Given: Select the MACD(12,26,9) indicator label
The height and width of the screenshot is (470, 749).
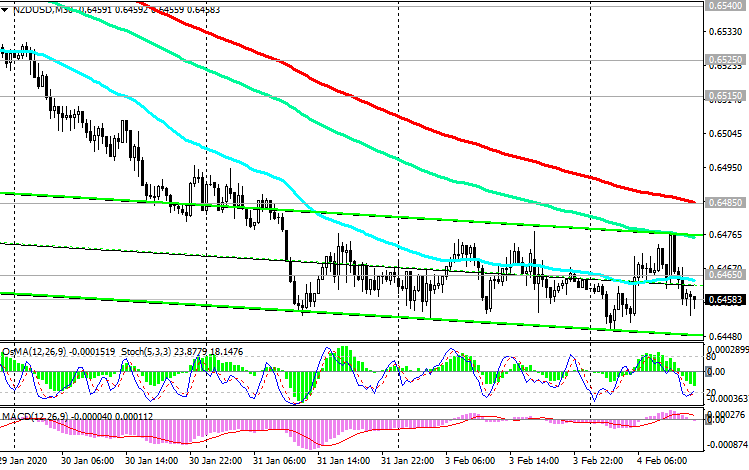Looking at the screenshot, I should coord(33,415).
